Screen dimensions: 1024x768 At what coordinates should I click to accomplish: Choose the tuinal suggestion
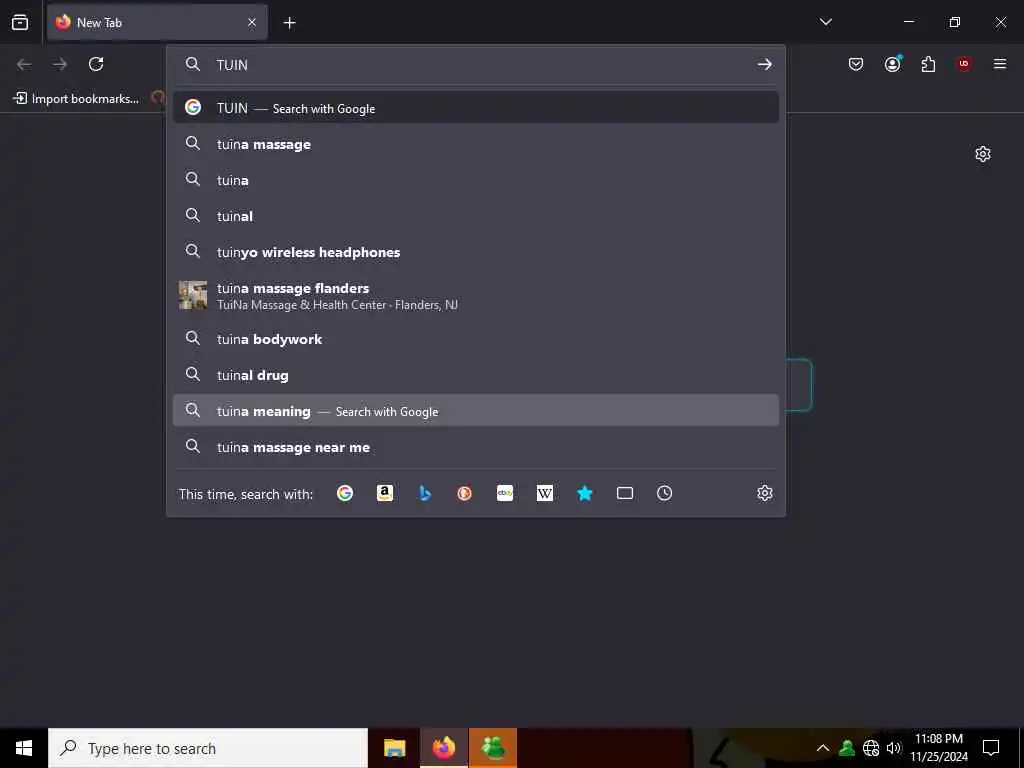pos(475,216)
